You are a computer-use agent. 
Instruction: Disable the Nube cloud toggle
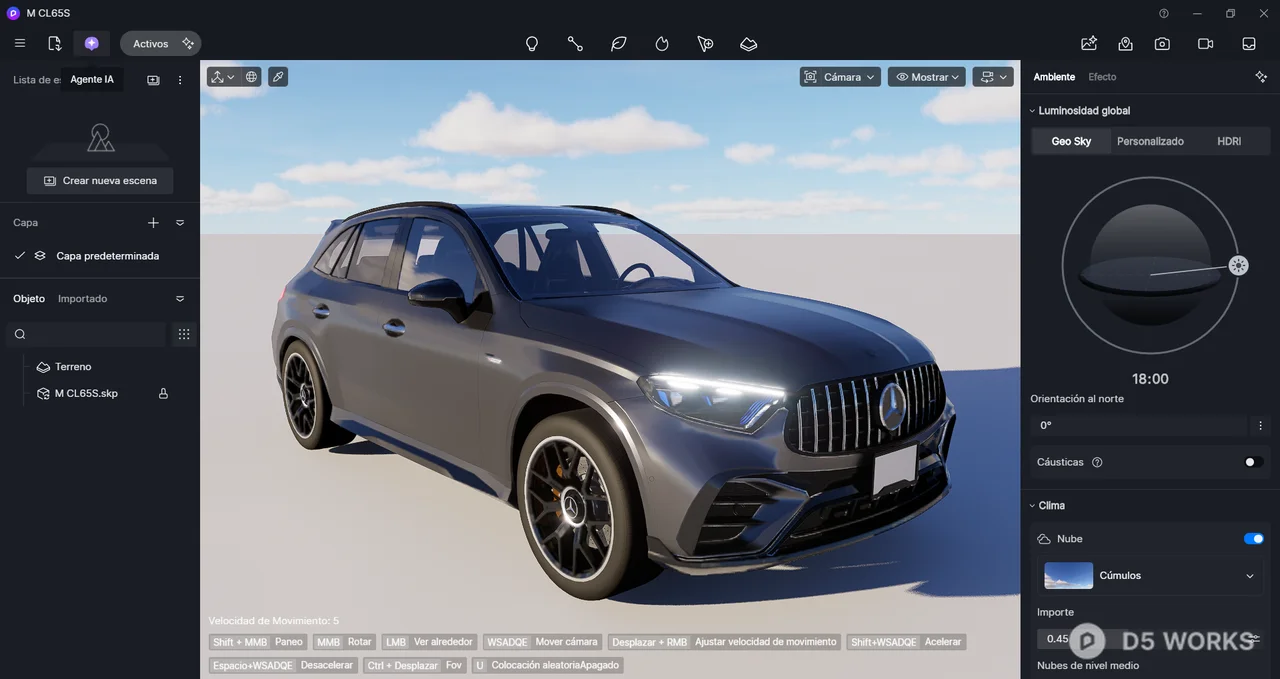[x=1253, y=539]
